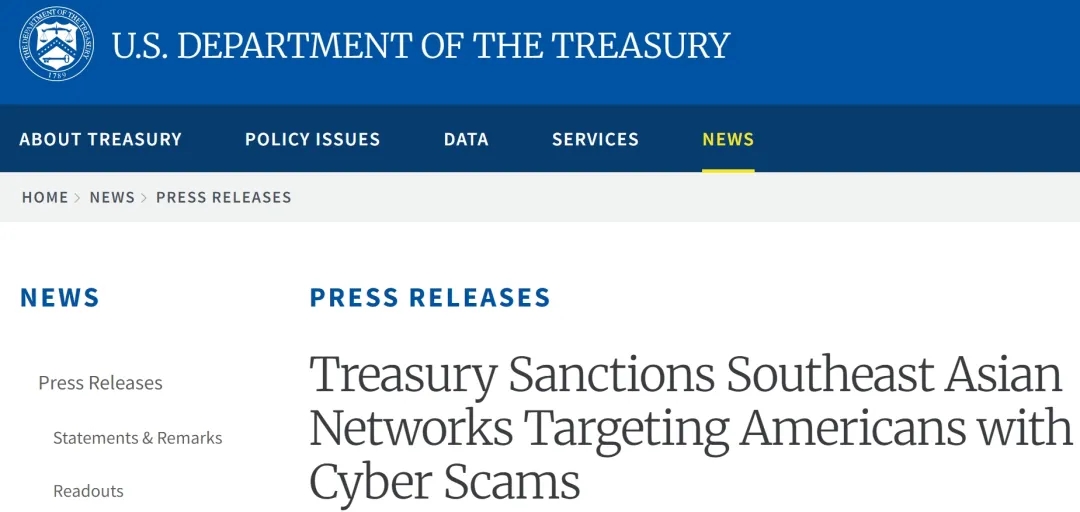This screenshot has height=512, width=1080.
Task: Open the About Treasury menu
Action: pyautogui.click(x=101, y=140)
